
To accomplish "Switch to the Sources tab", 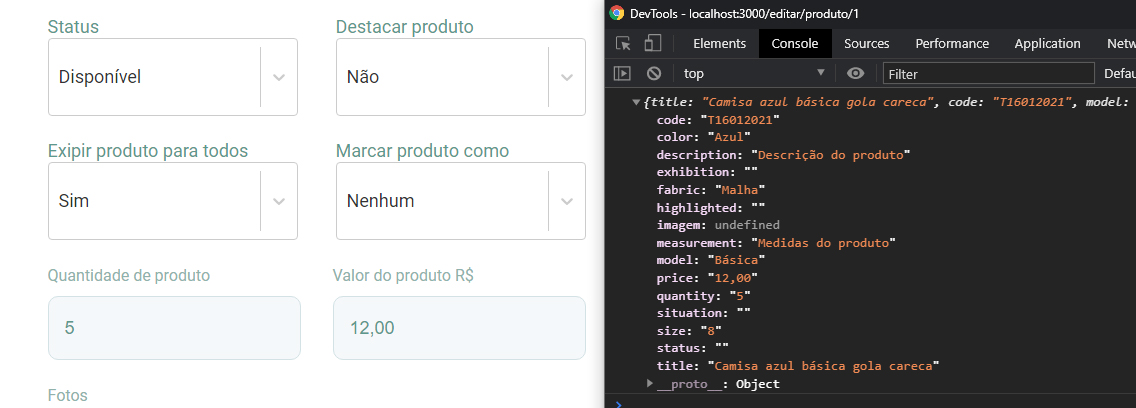I will [866, 43].
